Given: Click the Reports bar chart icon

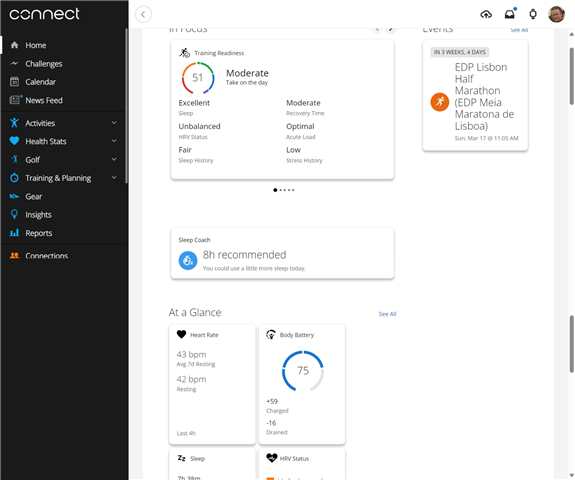Looking at the screenshot, I should tap(14, 233).
